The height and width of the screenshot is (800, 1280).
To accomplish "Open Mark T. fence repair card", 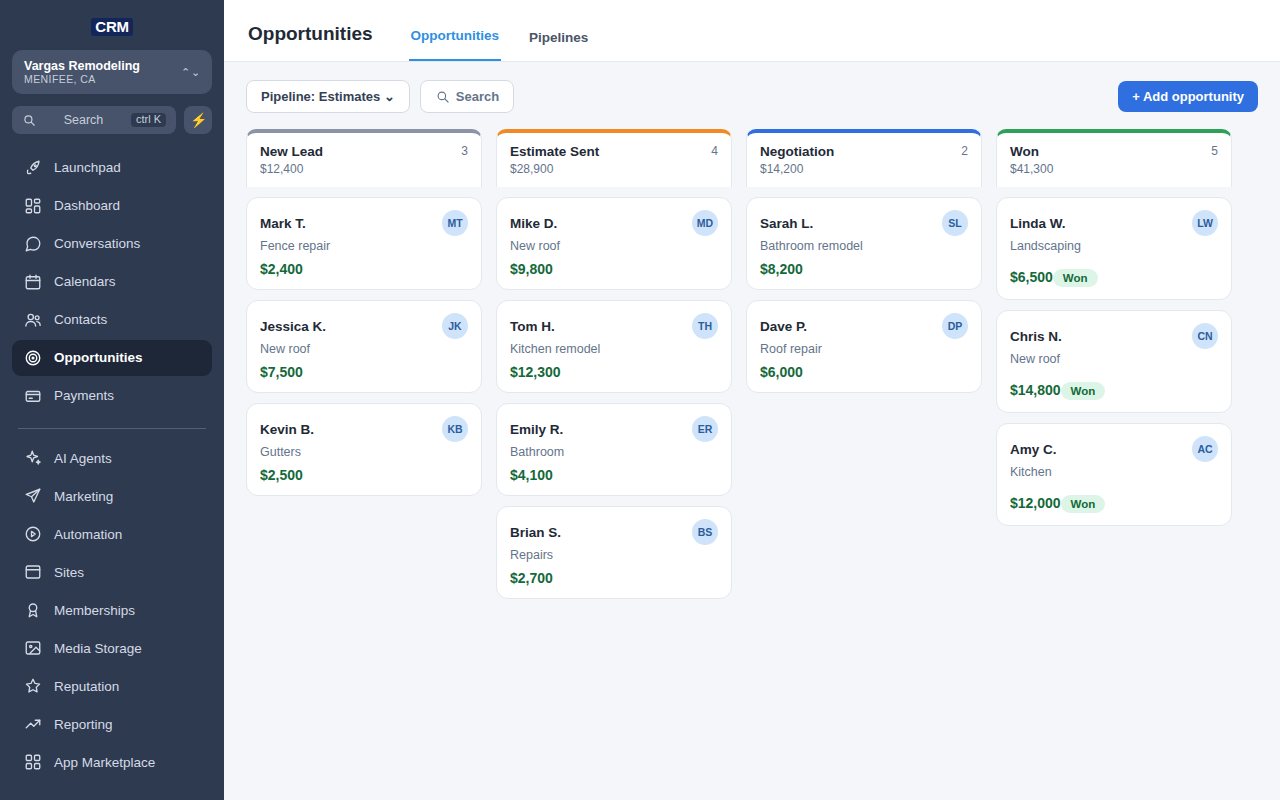I will click(364, 244).
